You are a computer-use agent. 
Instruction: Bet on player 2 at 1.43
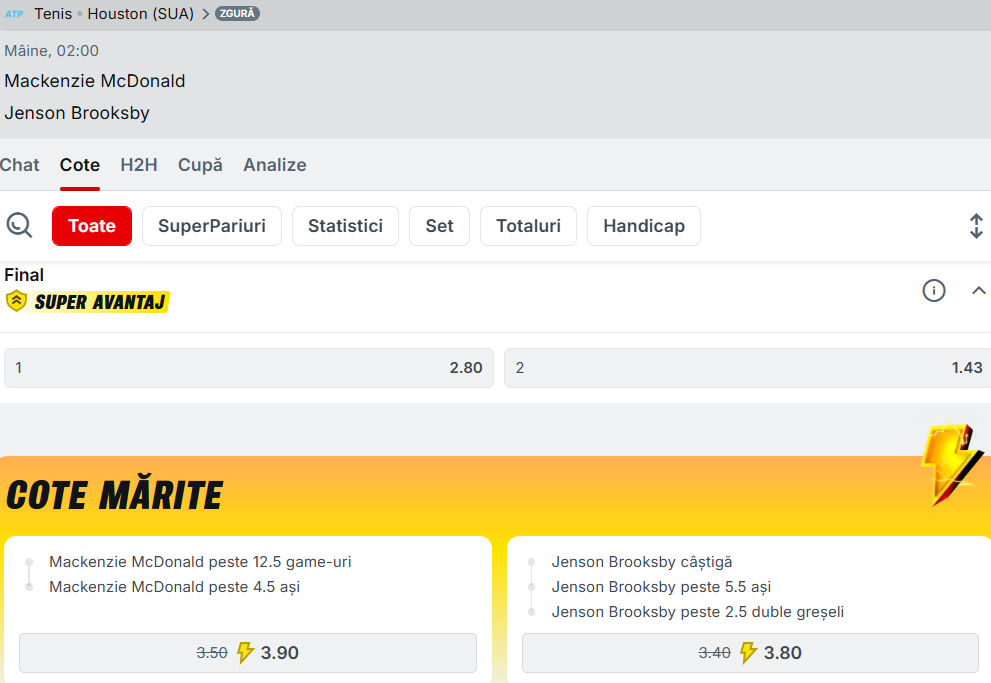pos(748,368)
